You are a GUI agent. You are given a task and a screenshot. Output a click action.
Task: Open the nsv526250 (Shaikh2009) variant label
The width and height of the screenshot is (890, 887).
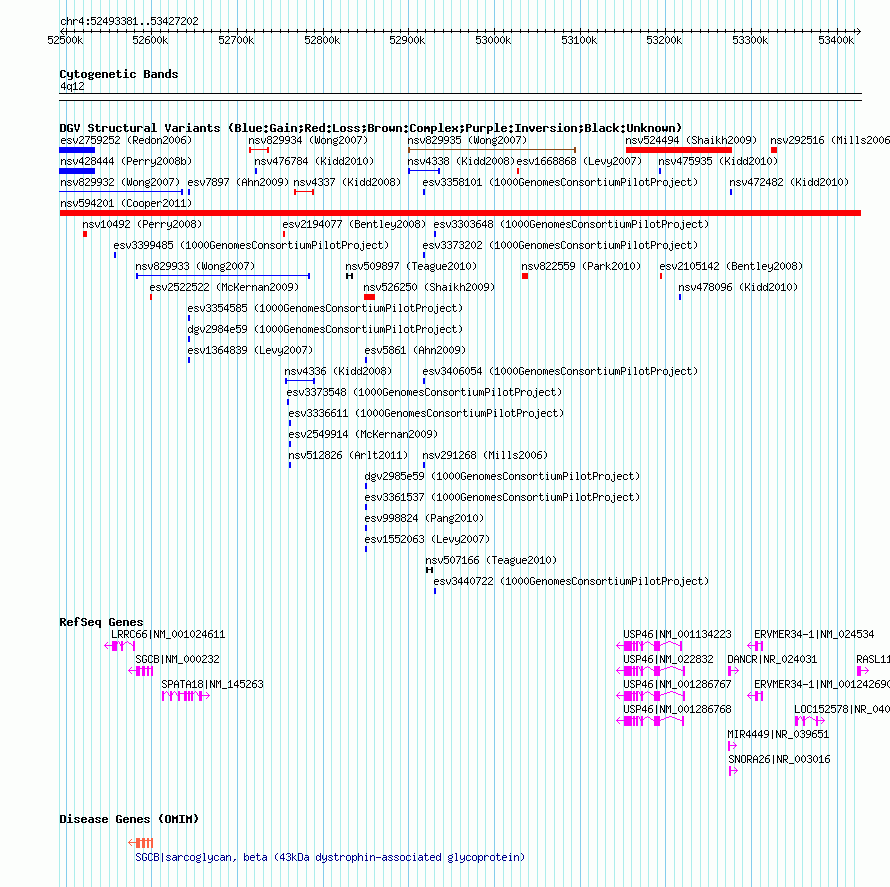[429, 287]
